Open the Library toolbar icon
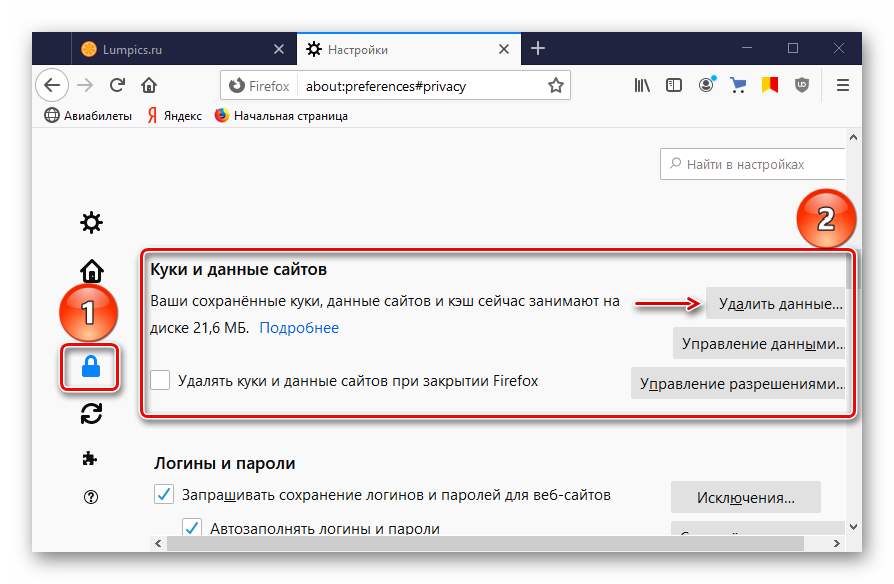Image resolution: width=894 pixels, height=584 pixels. [x=642, y=86]
